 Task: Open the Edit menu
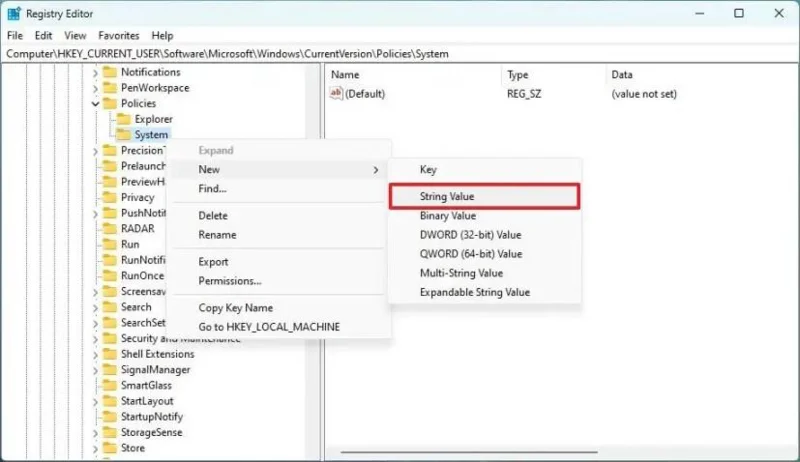43,36
